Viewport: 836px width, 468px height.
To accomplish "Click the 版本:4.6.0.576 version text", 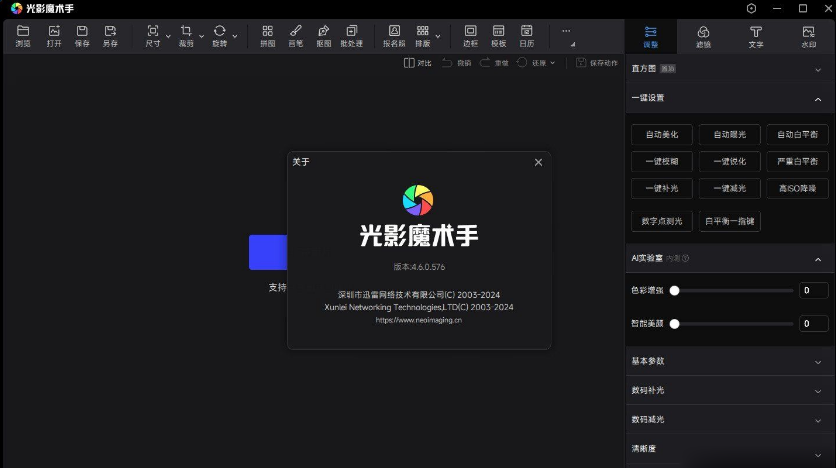I will (x=419, y=267).
